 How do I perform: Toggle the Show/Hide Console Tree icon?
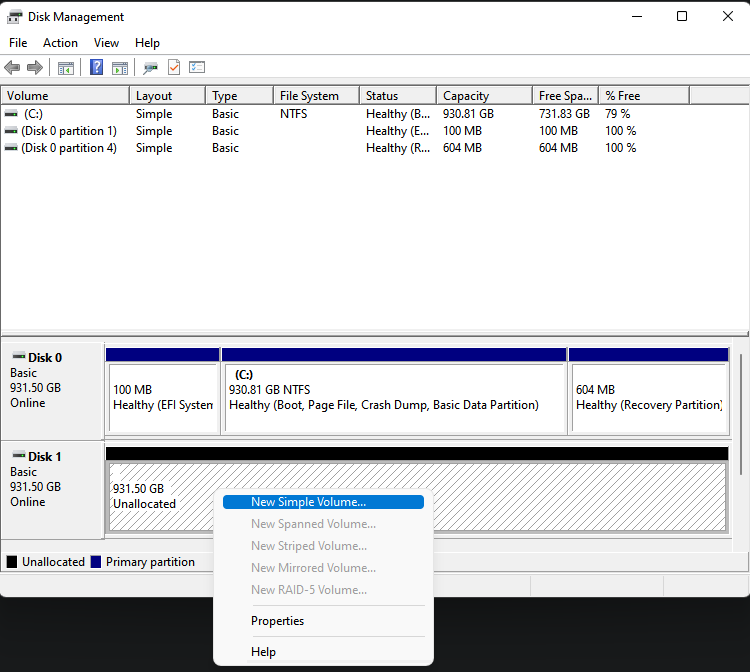tap(66, 68)
